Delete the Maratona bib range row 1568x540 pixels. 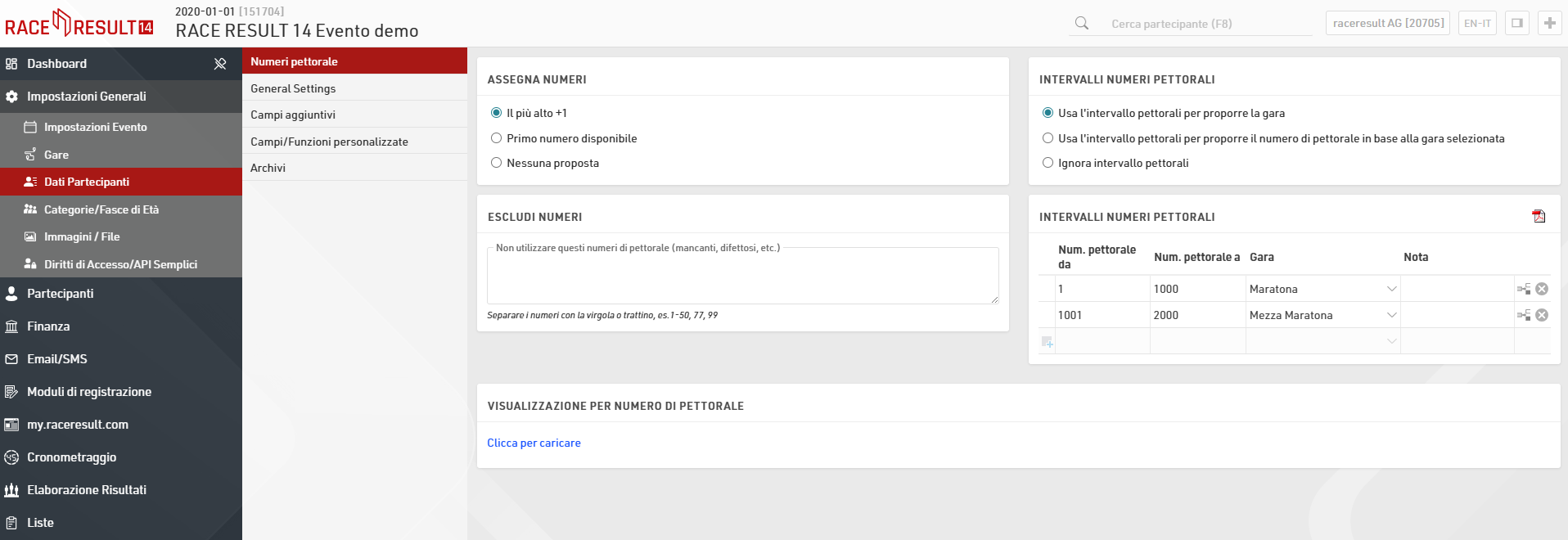[x=1542, y=289]
